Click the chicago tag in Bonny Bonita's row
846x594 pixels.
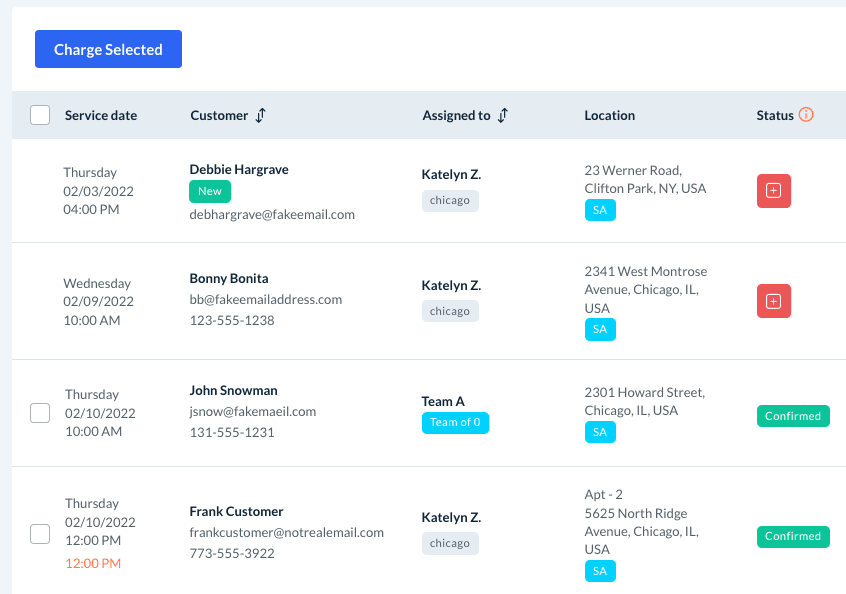click(450, 311)
